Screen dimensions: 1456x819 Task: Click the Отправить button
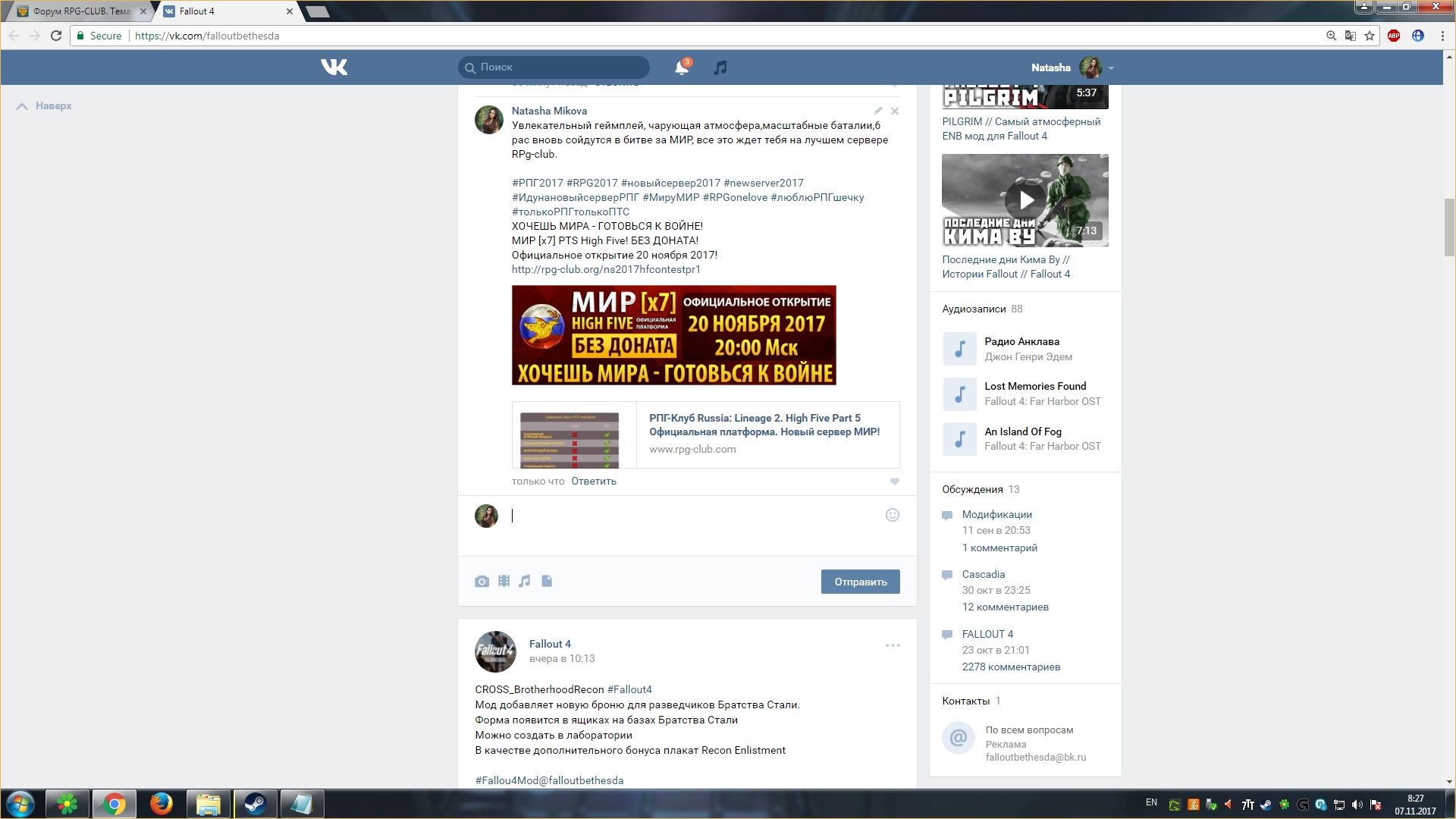(860, 582)
